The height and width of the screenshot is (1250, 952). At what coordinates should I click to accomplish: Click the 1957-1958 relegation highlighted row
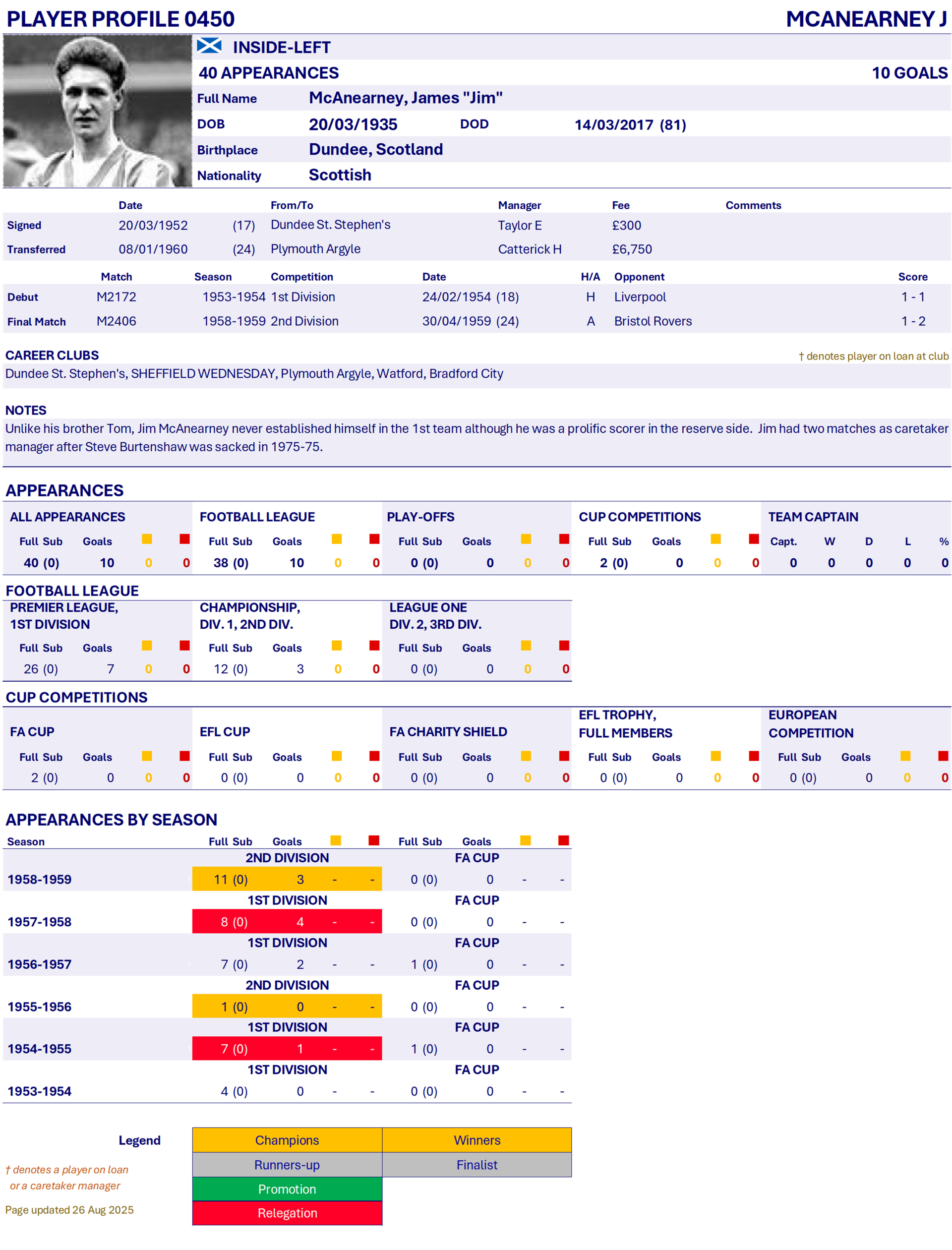(287, 922)
